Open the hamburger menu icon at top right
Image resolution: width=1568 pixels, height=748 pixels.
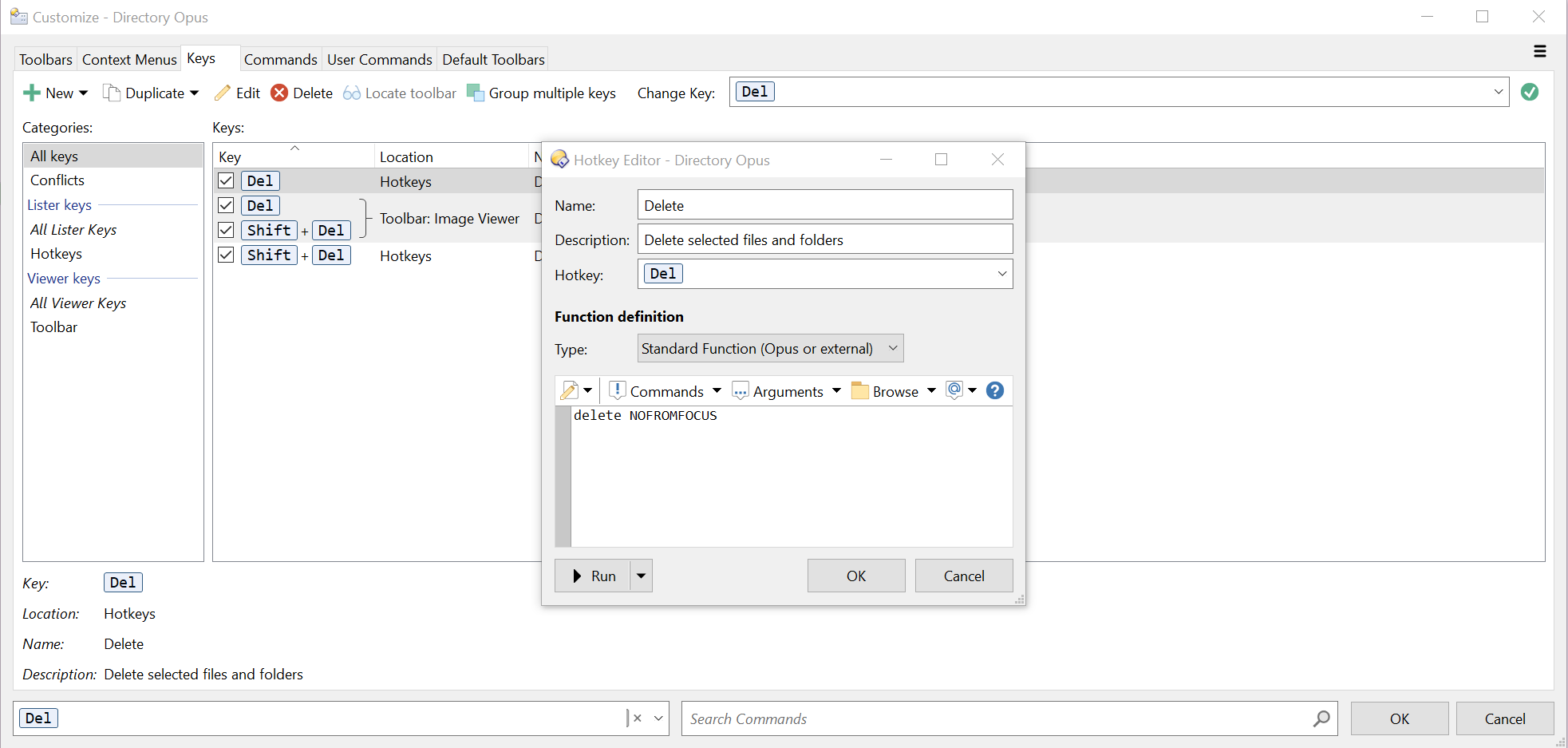1540,51
